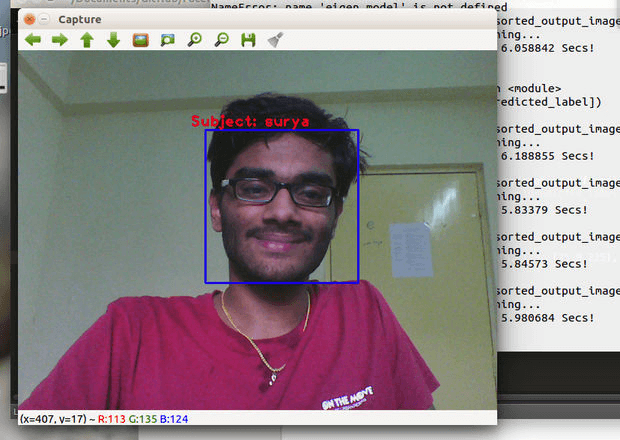Image resolution: width=620 pixels, height=440 pixels.
Task: Click '<module>' text in terminal traceback
Action: click(x=534, y=89)
